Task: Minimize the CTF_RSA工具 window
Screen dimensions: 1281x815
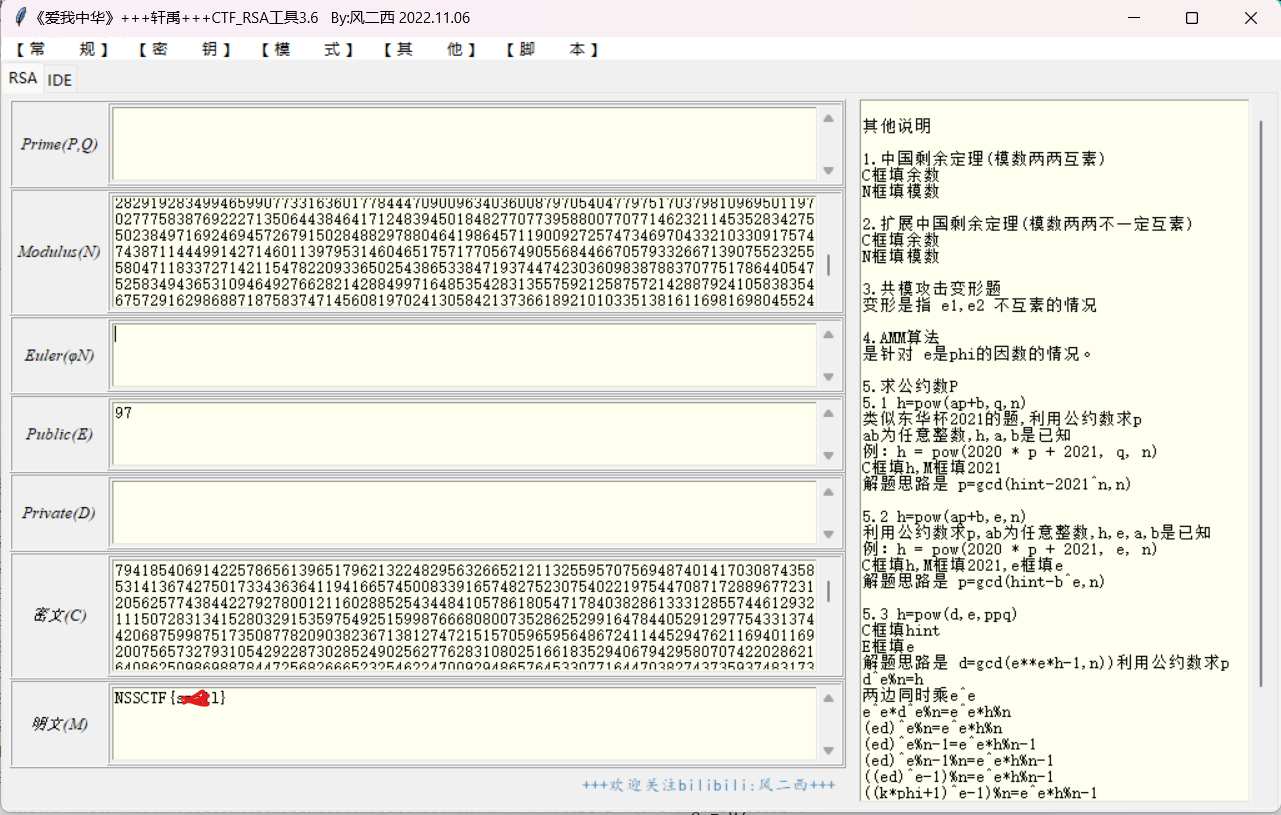Action: coord(1134,18)
